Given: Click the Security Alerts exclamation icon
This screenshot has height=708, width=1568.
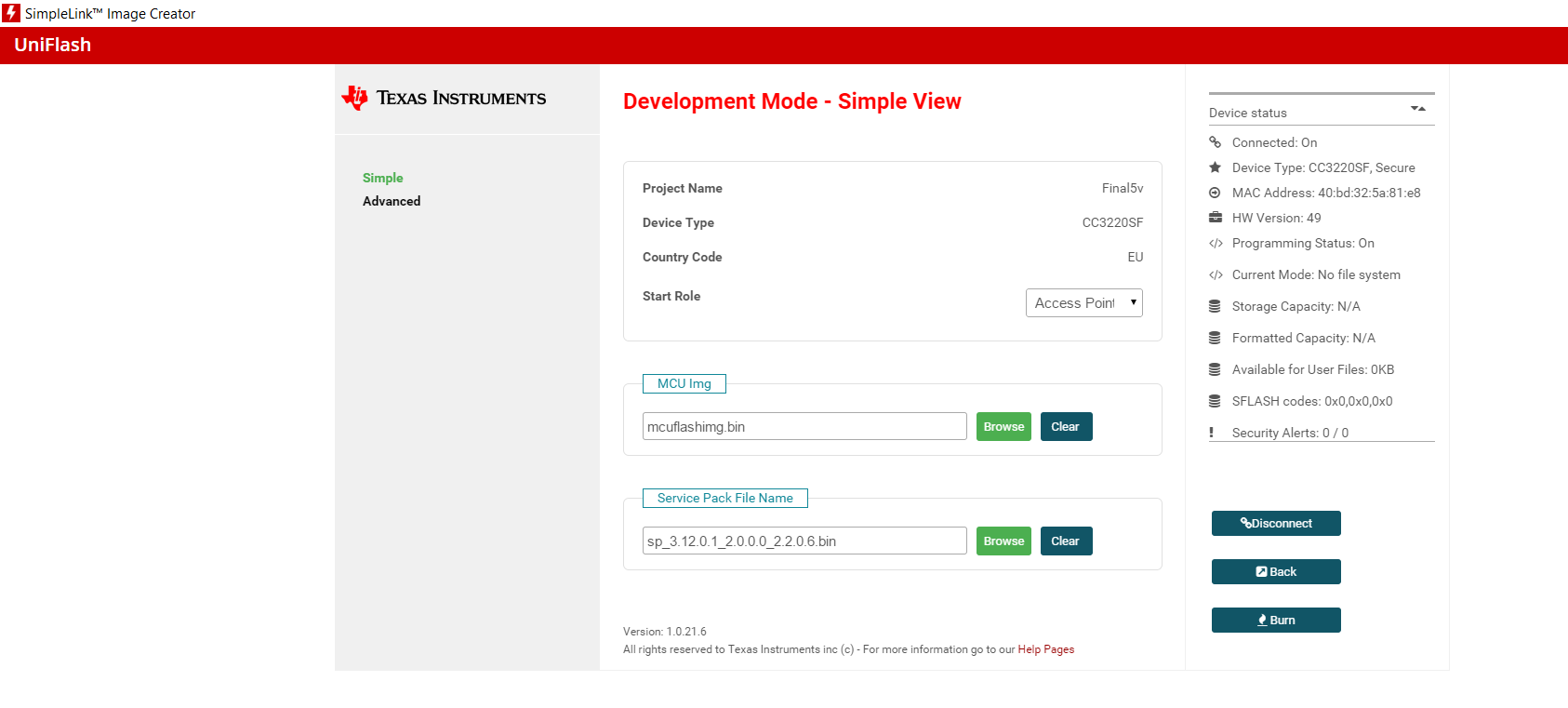Looking at the screenshot, I should (x=1211, y=433).
